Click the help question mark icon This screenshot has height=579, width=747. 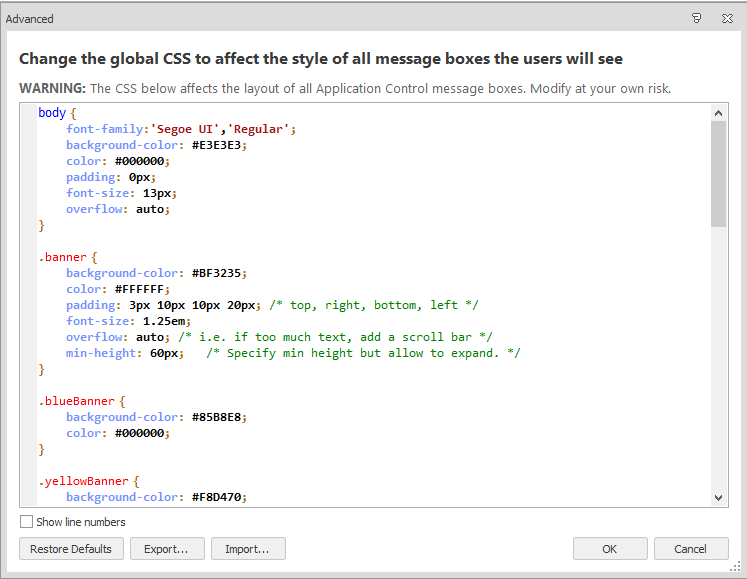[x=697, y=18]
